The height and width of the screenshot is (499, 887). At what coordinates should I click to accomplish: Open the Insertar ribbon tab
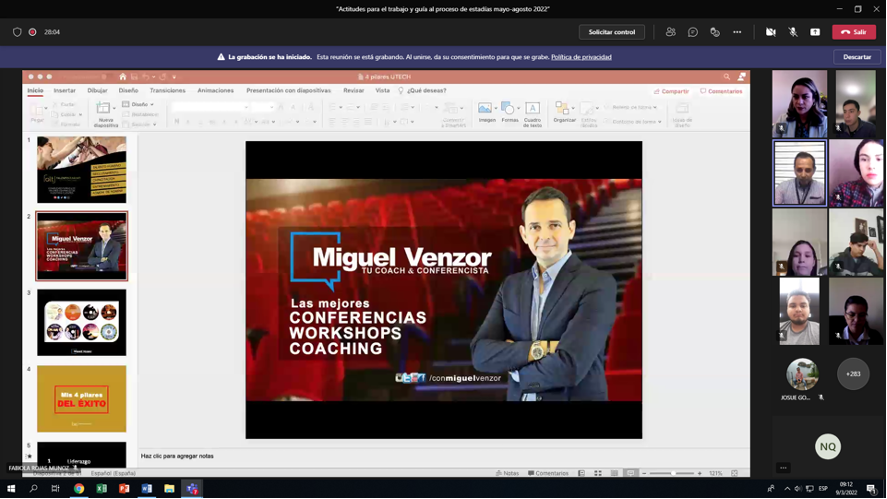coord(64,91)
